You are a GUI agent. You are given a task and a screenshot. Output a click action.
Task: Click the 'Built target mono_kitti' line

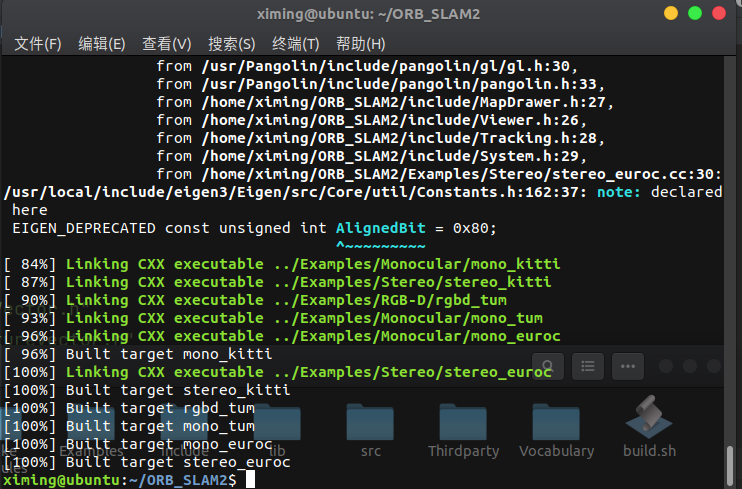click(138, 354)
